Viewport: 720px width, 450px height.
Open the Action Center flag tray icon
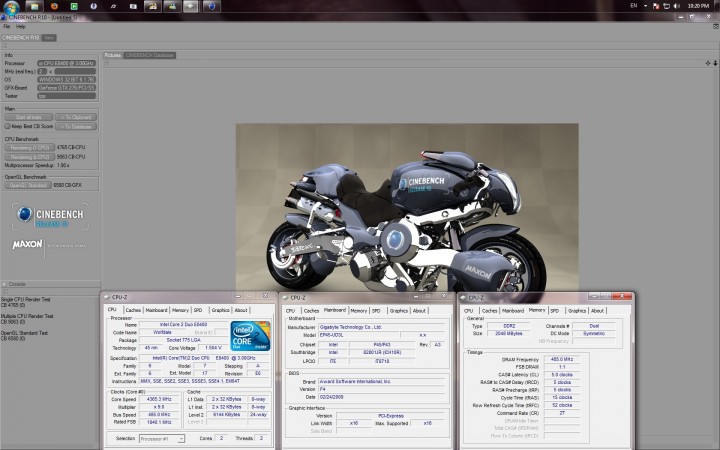click(x=656, y=6)
